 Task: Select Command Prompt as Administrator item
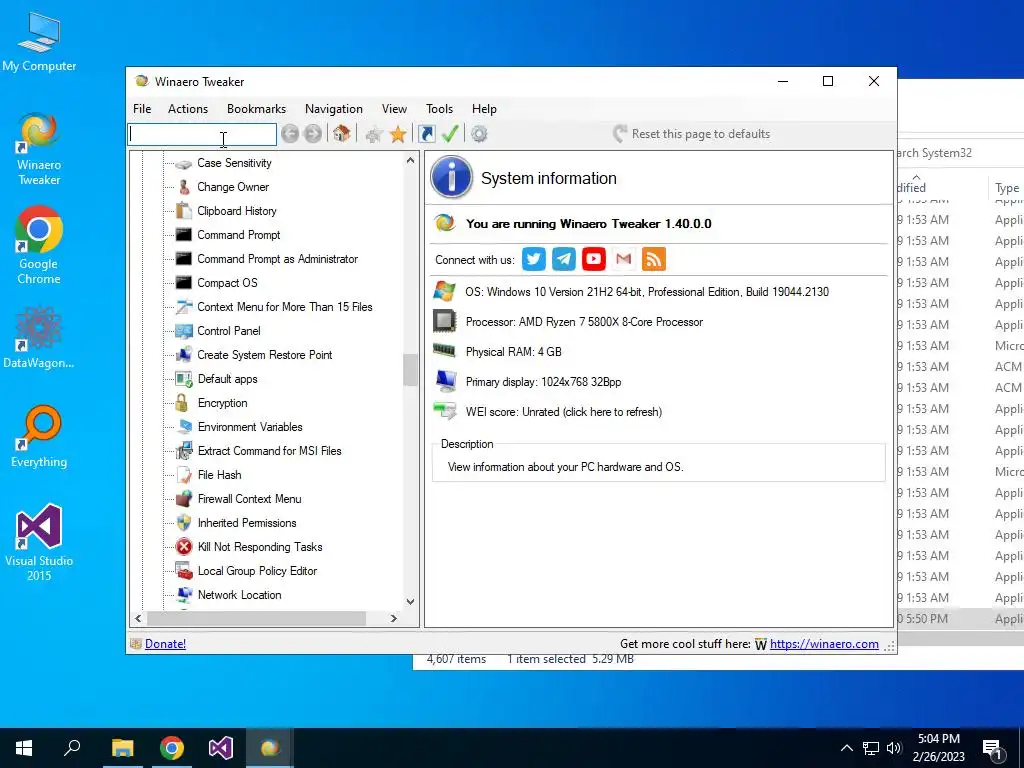278,259
